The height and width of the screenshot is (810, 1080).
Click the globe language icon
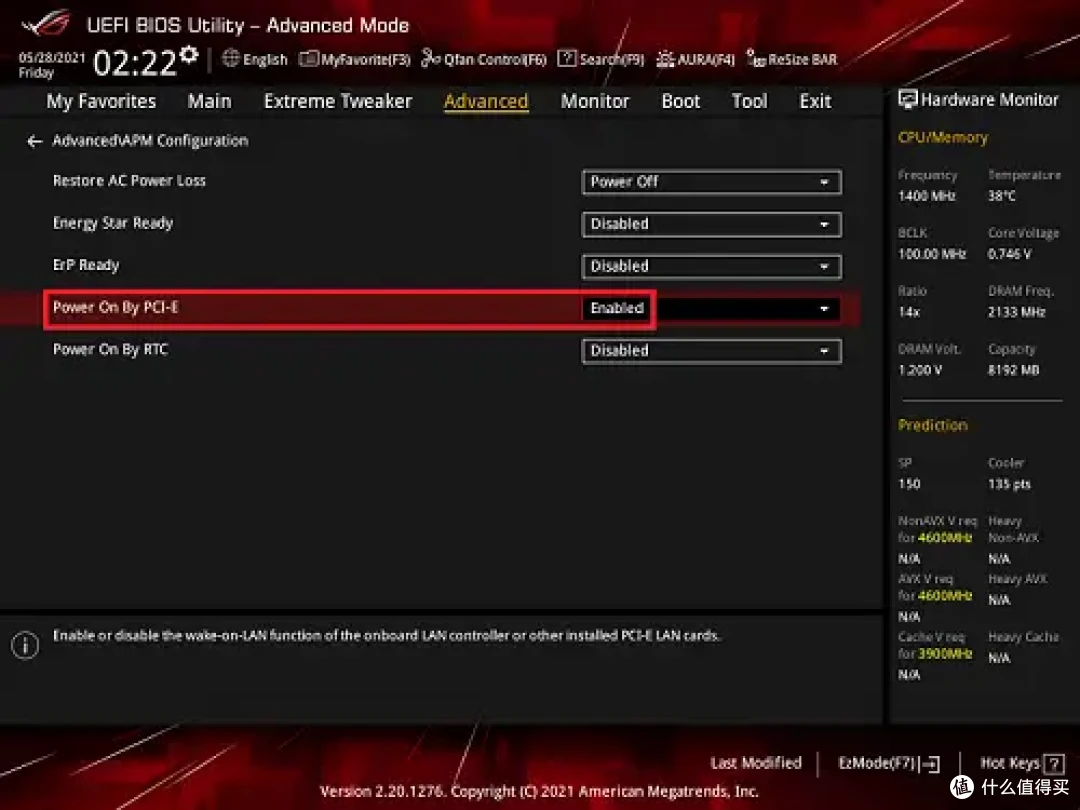[x=231, y=59]
